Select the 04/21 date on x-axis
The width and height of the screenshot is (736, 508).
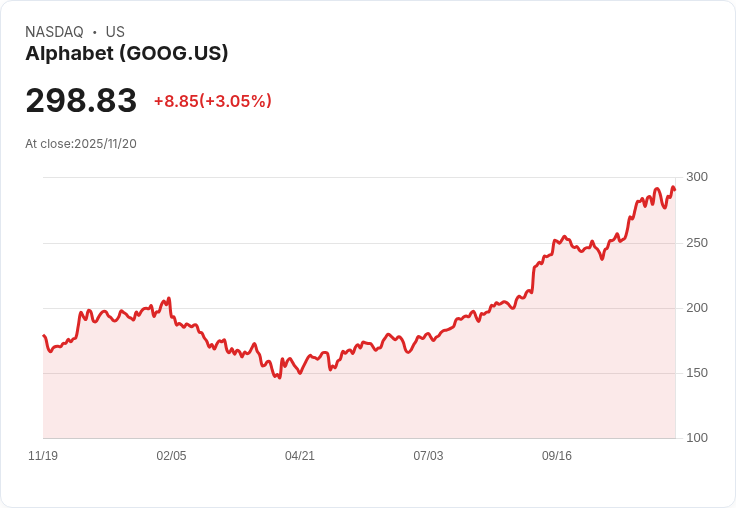(x=300, y=456)
